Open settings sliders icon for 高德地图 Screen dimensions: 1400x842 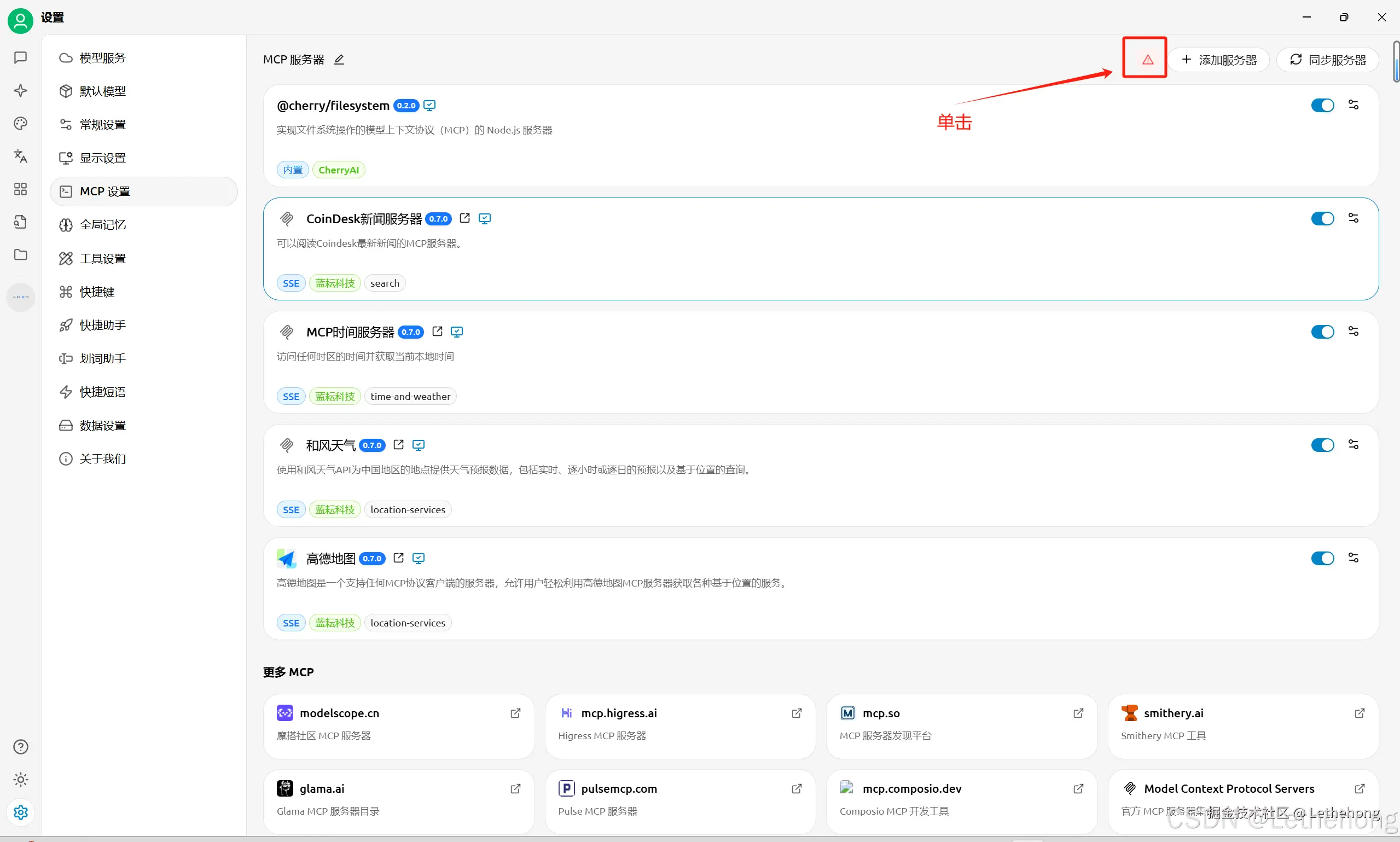click(x=1353, y=558)
